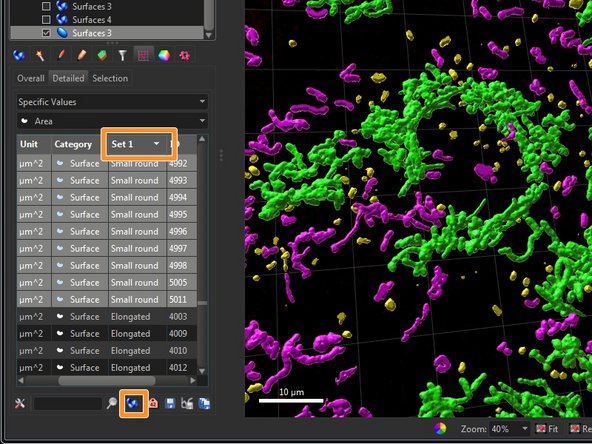Click the panel splitter dots beside table

[221, 156]
